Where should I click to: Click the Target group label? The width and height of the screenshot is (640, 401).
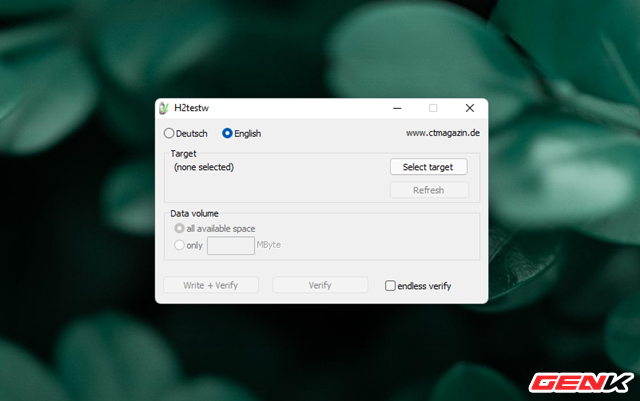(184, 154)
